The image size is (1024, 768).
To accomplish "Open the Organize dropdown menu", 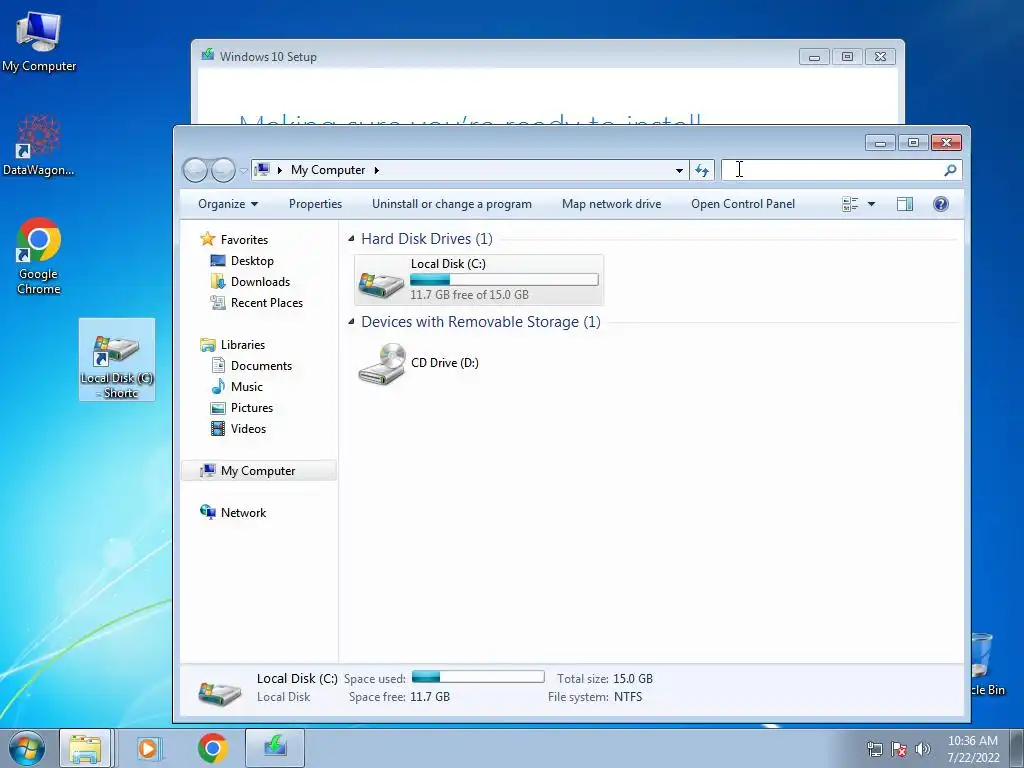I will [x=228, y=204].
